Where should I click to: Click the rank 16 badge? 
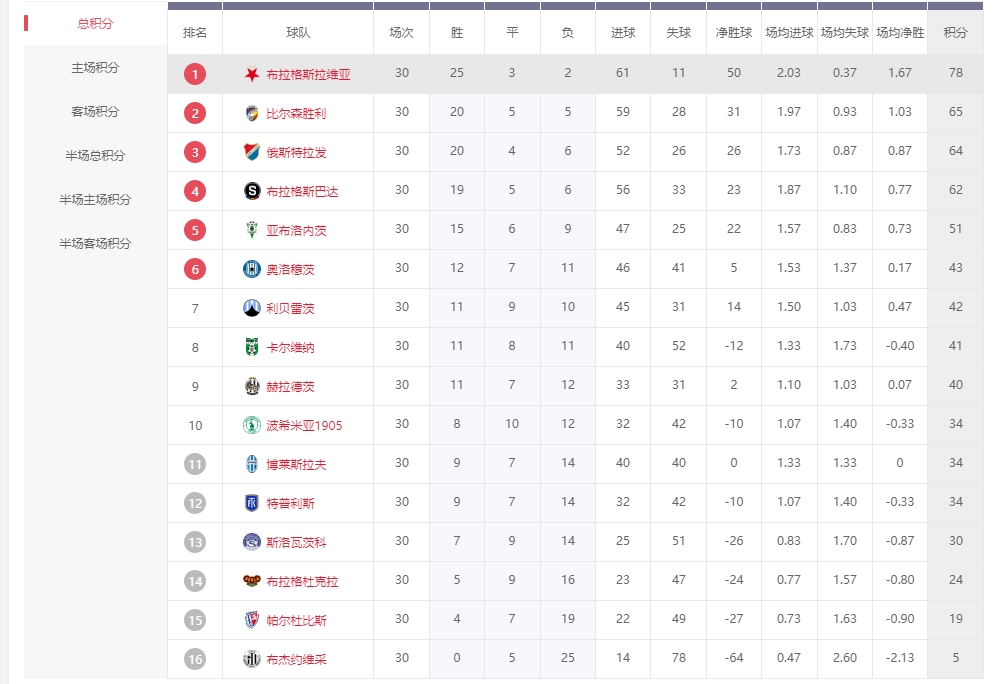195,659
